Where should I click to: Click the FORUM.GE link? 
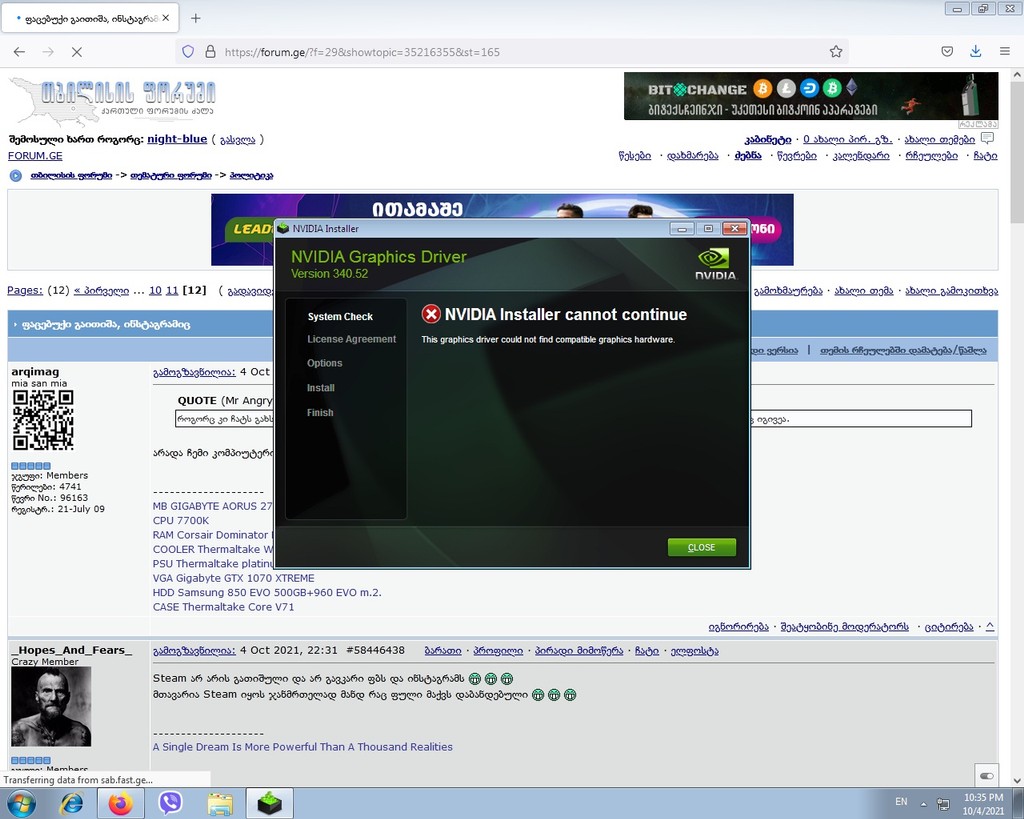tap(35, 155)
